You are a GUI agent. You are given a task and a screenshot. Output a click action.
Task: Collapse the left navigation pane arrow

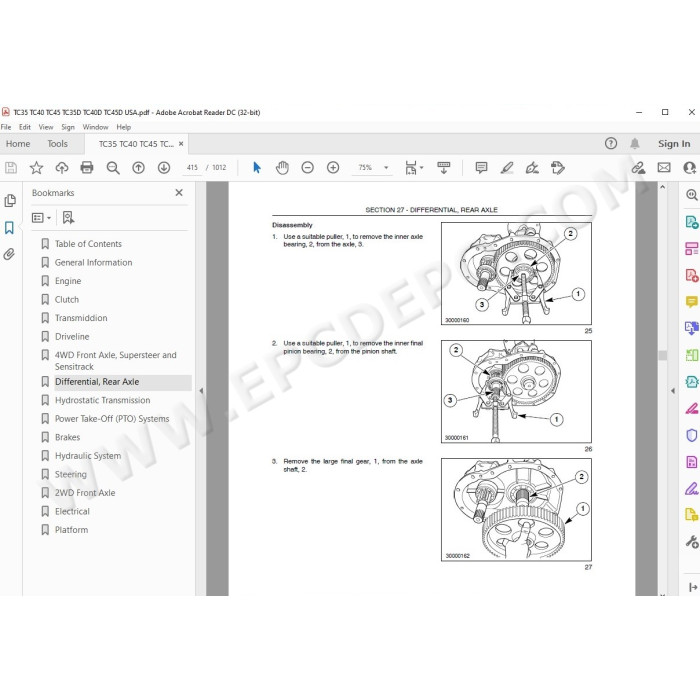click(x=201, y=391)
